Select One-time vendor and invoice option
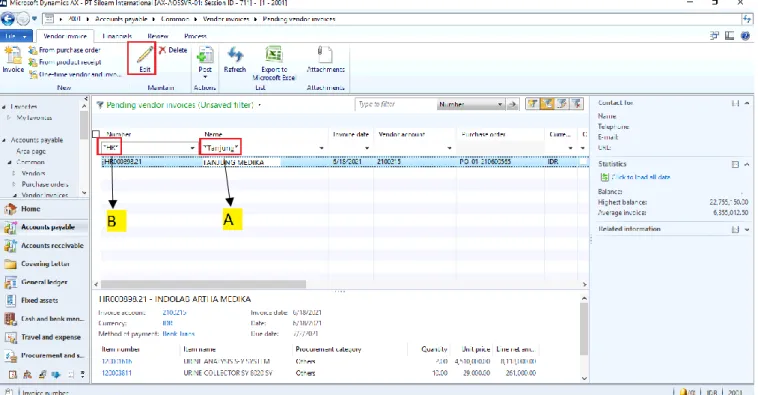This screenshot has height=395, width=758. pyautogui.click(x=74, y=74)
